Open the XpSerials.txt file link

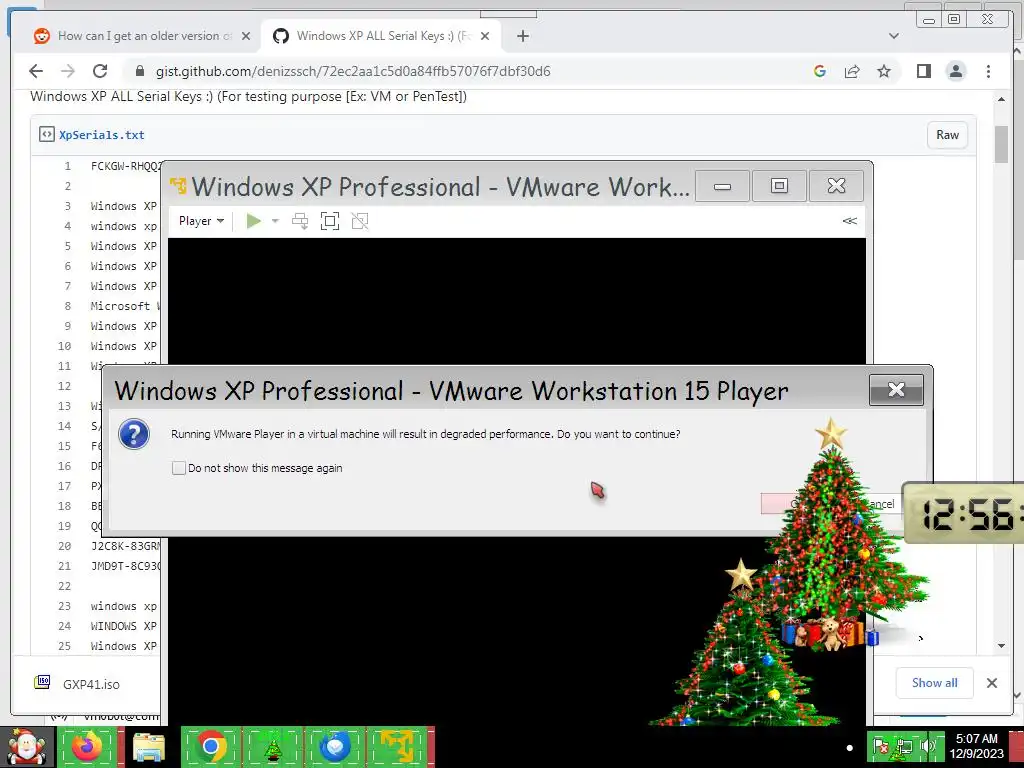pyautogui.click(x=102, y=135)
